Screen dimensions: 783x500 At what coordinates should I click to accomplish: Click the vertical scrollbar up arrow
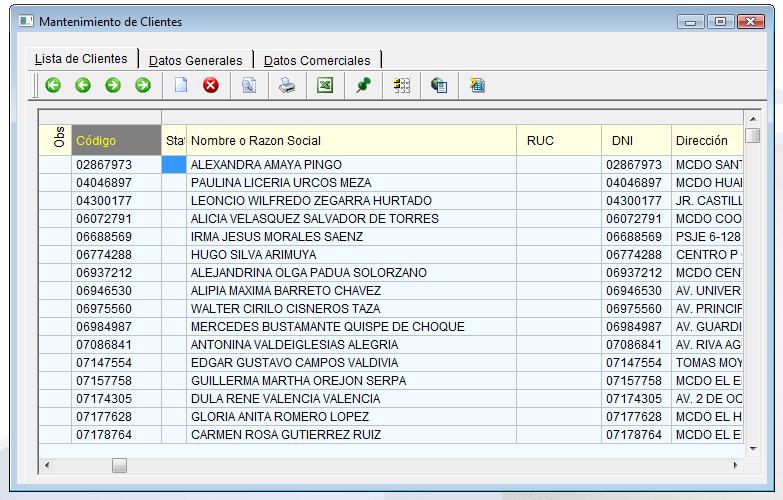752,117
